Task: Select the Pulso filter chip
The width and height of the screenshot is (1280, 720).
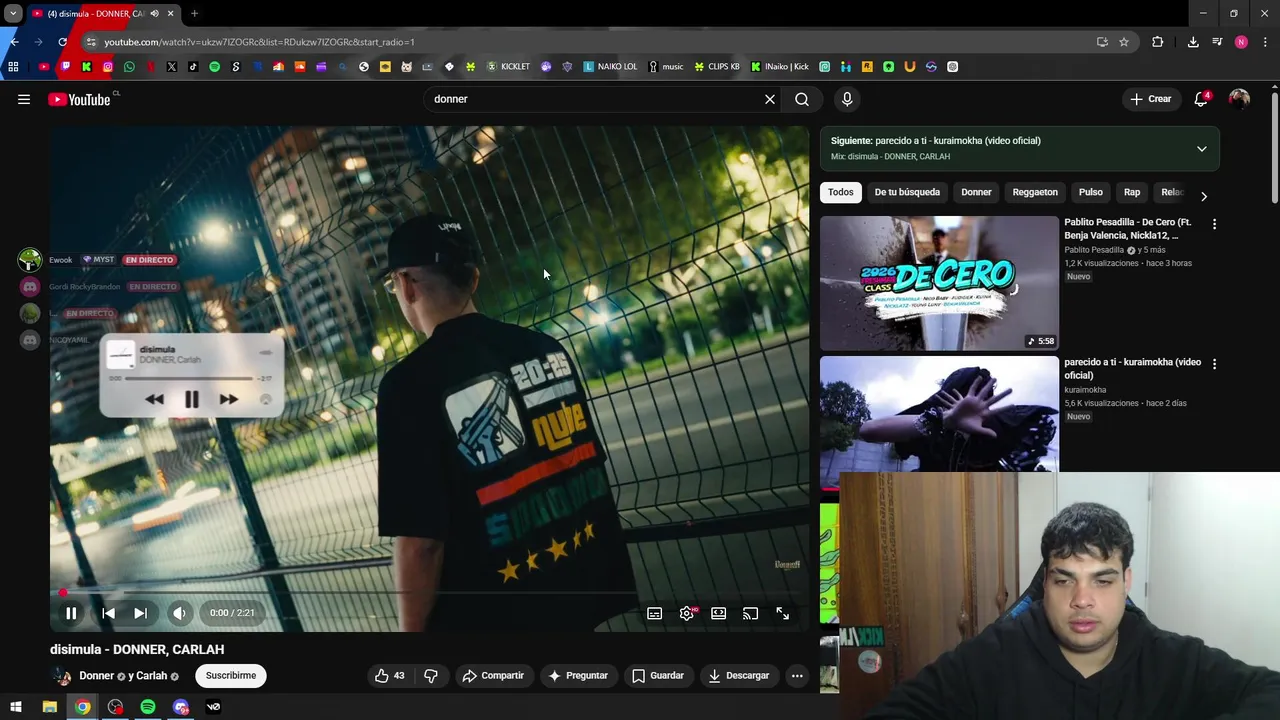Action: click(1091, 192)
